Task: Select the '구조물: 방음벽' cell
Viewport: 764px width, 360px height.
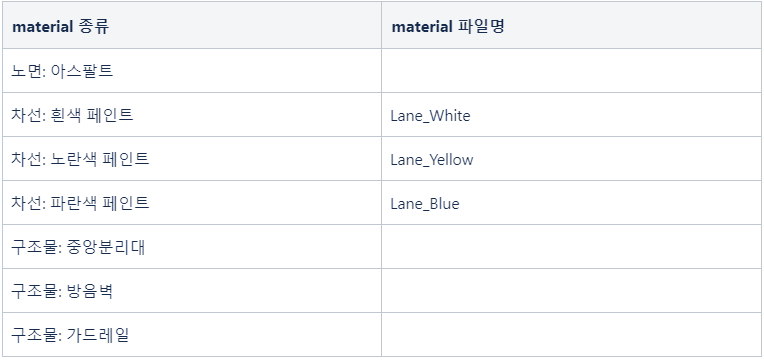Action: [192, 291]
